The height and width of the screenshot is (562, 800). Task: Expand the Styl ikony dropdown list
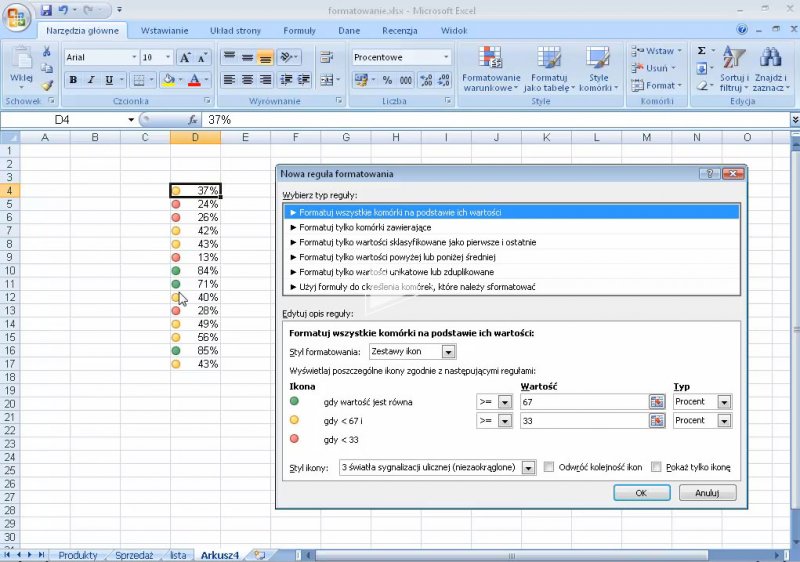tap(529, 467)
